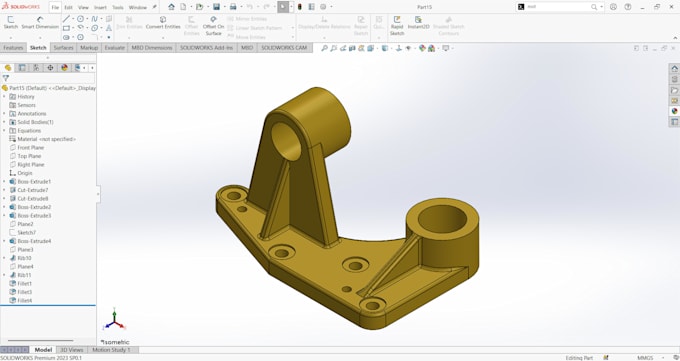Click the Select cursor tool
The width and height of the screenshot is (680, 361).
pyautogui.click(x=283, y=7)
